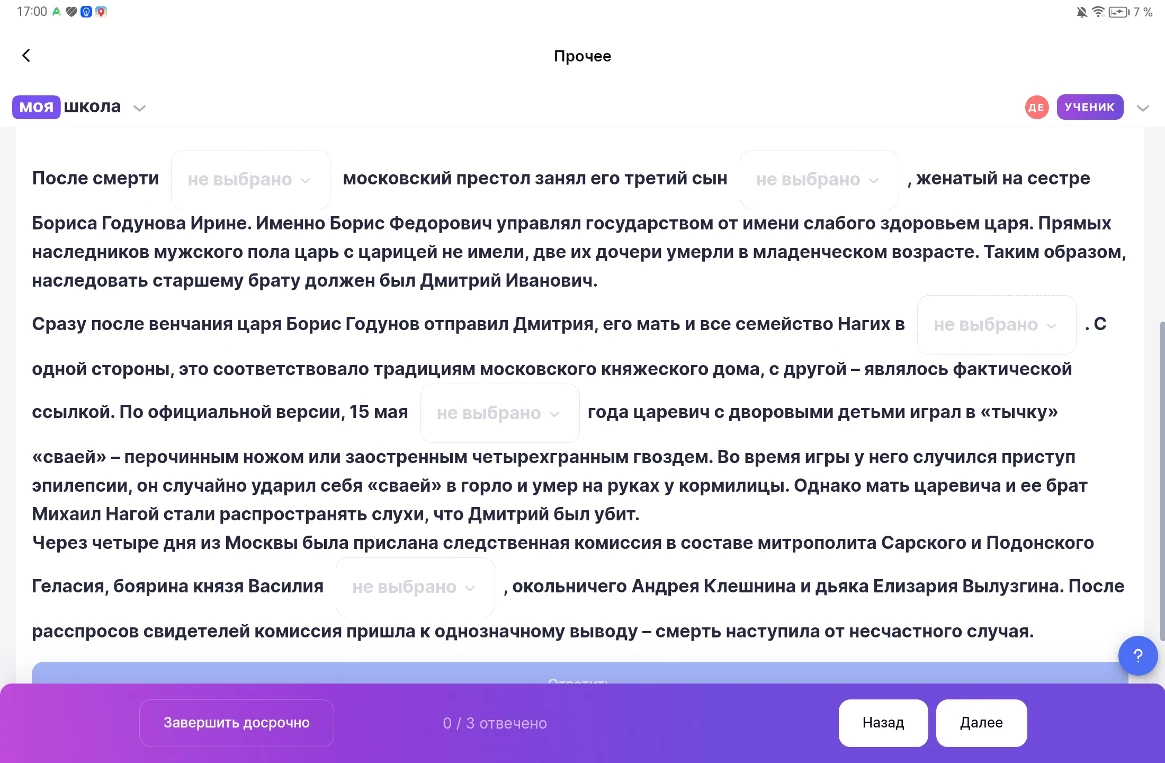The height and width of the screenshot is (763, 1165).
Task: Open the blue question mark help bubble
Action: coord(1138,656)
